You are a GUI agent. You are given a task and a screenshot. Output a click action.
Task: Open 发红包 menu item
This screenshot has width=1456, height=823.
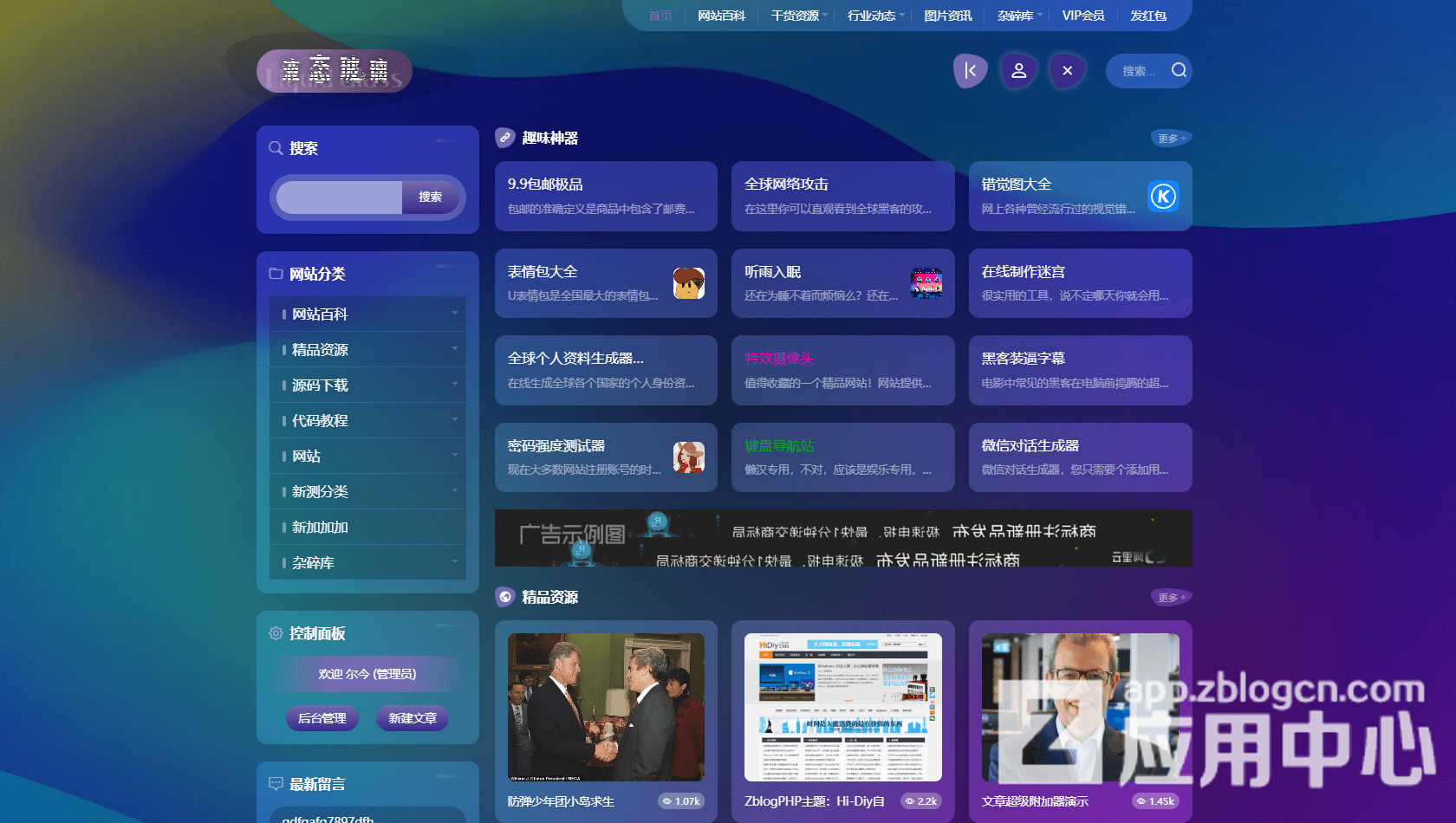(x=1148, y=16)
